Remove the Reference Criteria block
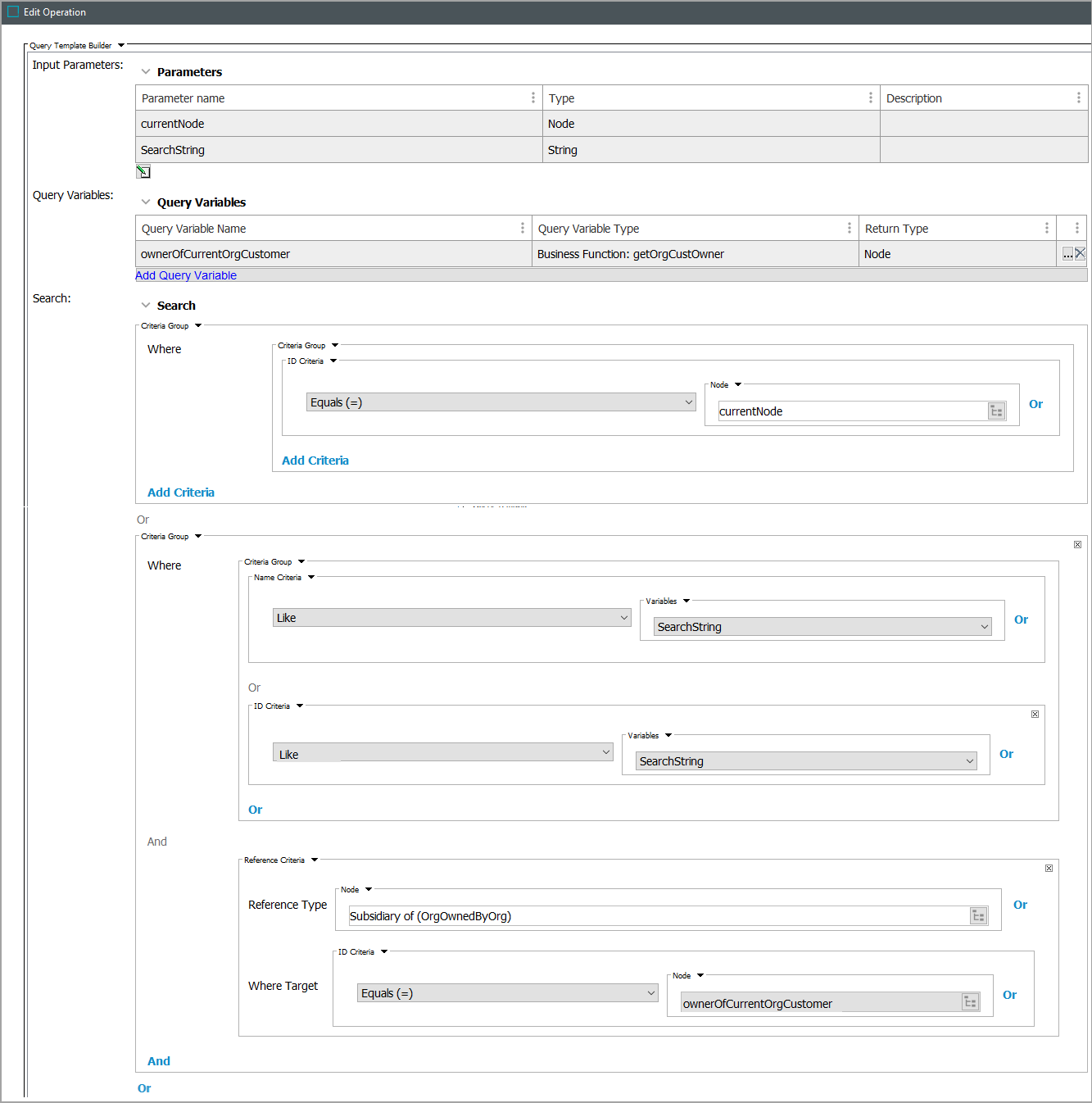1092x1103 pixels. tap(1049, 868)
